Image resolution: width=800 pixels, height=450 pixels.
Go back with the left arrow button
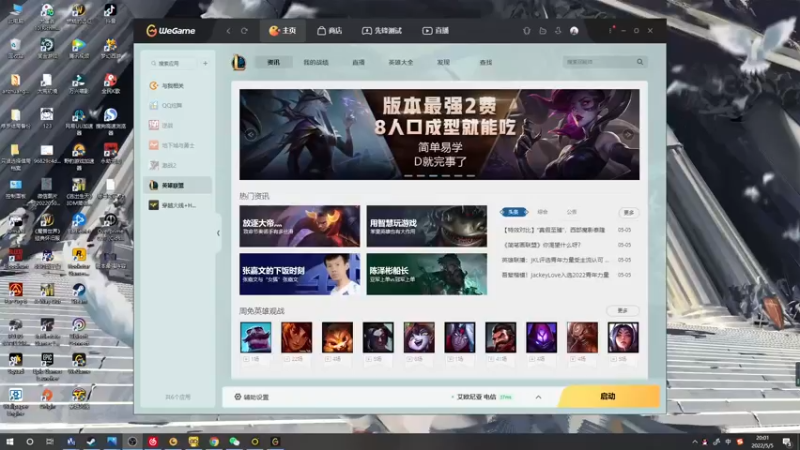229,31
